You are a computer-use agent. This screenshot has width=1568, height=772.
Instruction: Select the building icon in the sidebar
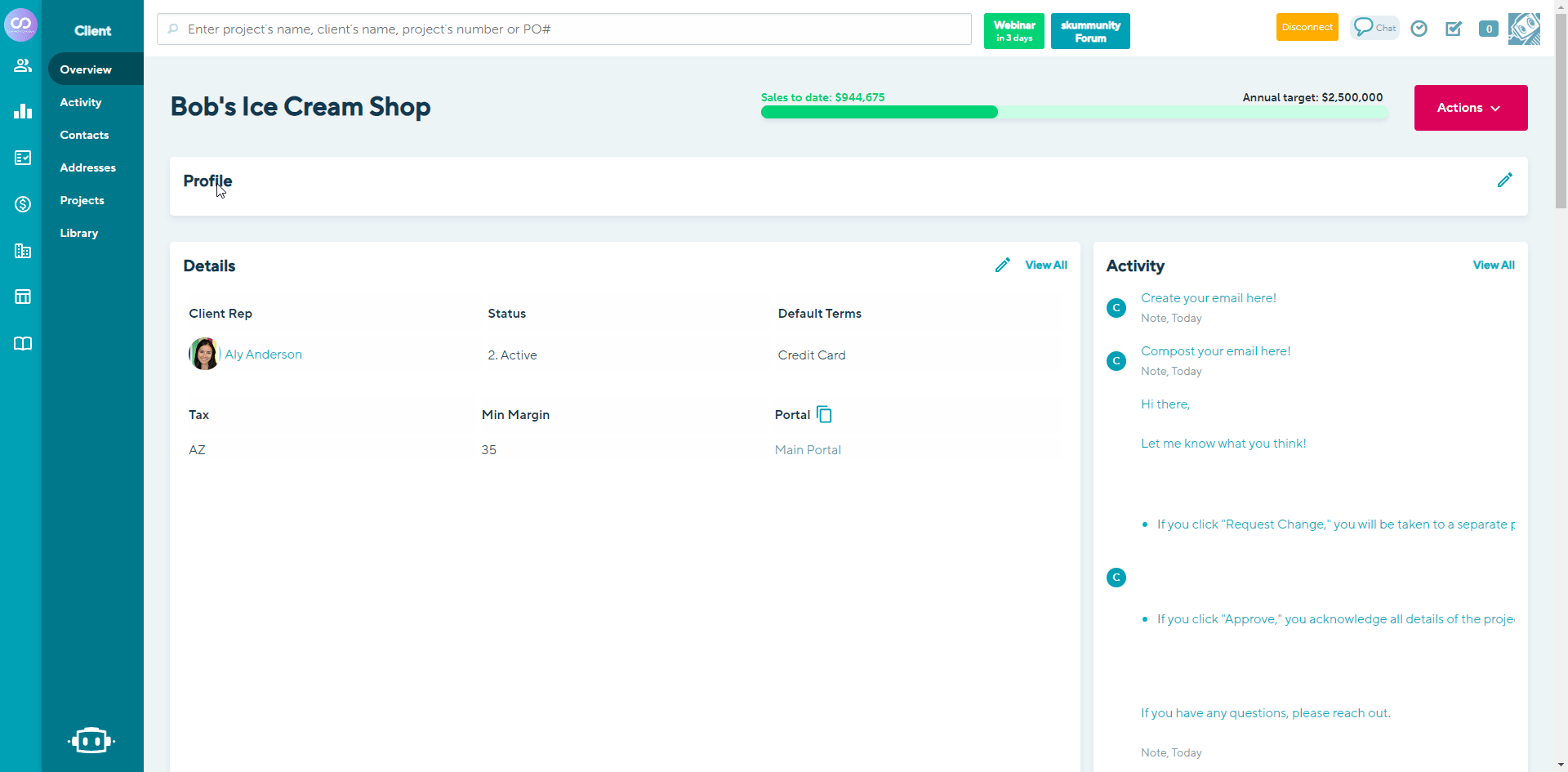(x=22, y=251)
